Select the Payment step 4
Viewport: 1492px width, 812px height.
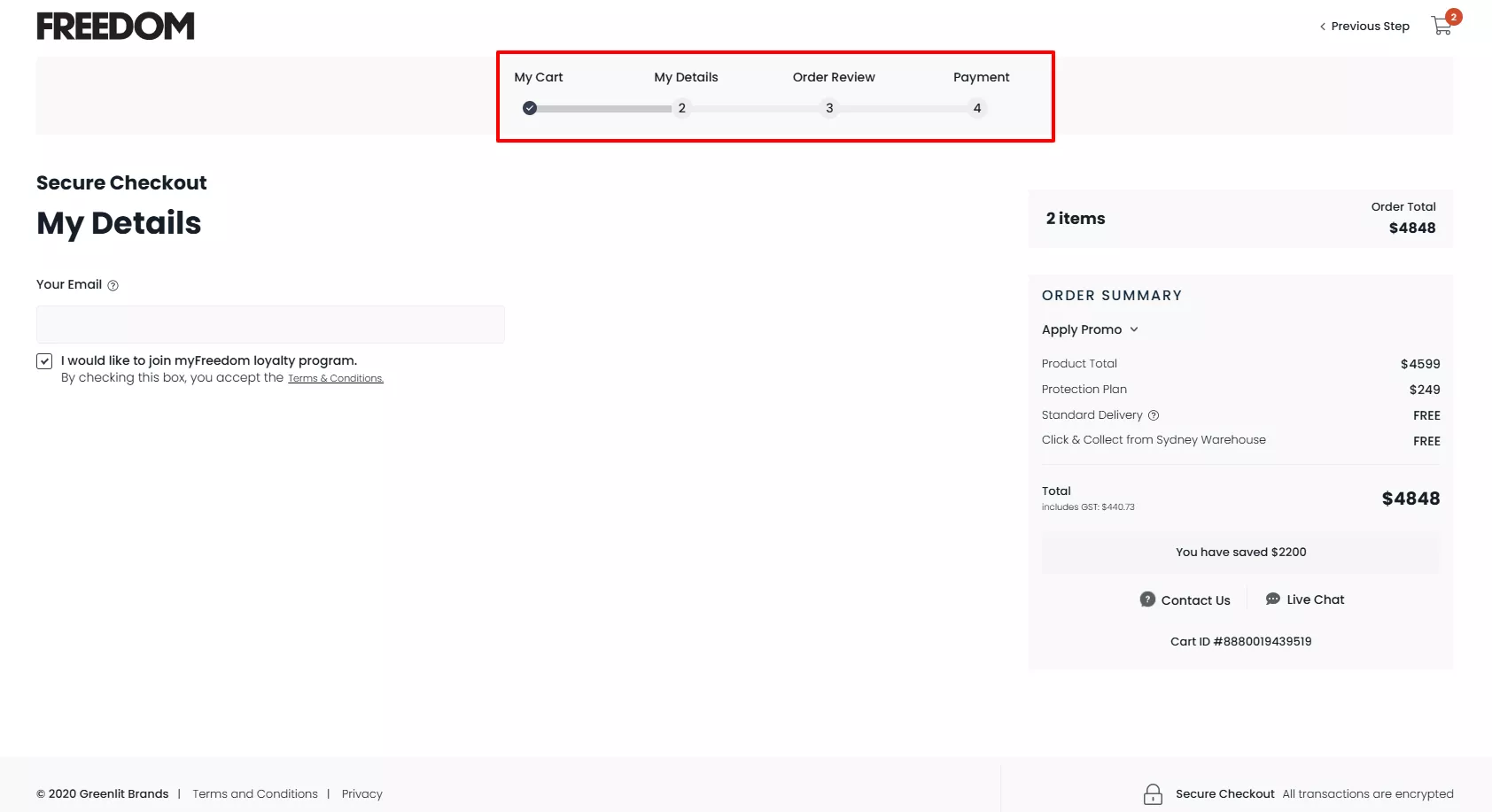[977, 108]
